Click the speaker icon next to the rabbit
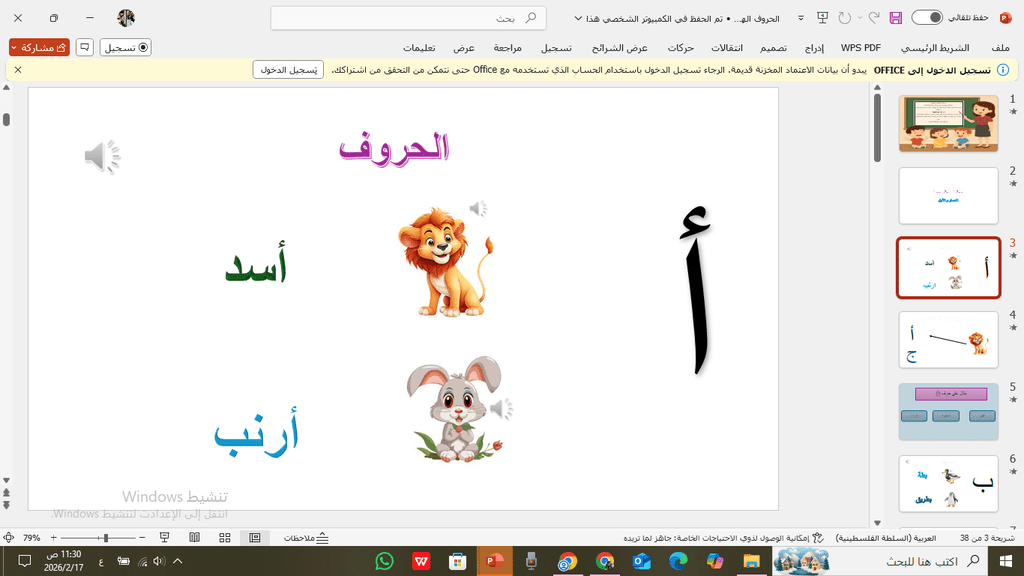 (501, 409)
